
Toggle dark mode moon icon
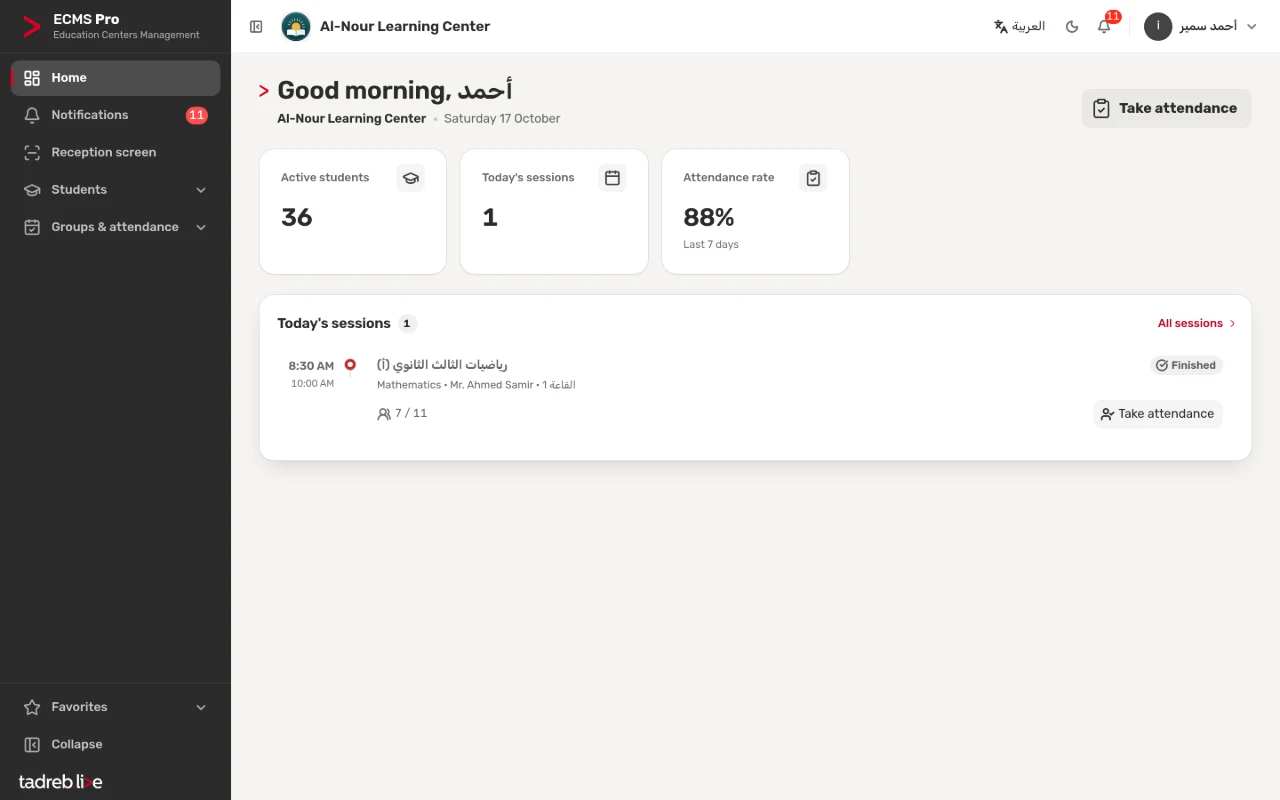[x=1072, y=27]
